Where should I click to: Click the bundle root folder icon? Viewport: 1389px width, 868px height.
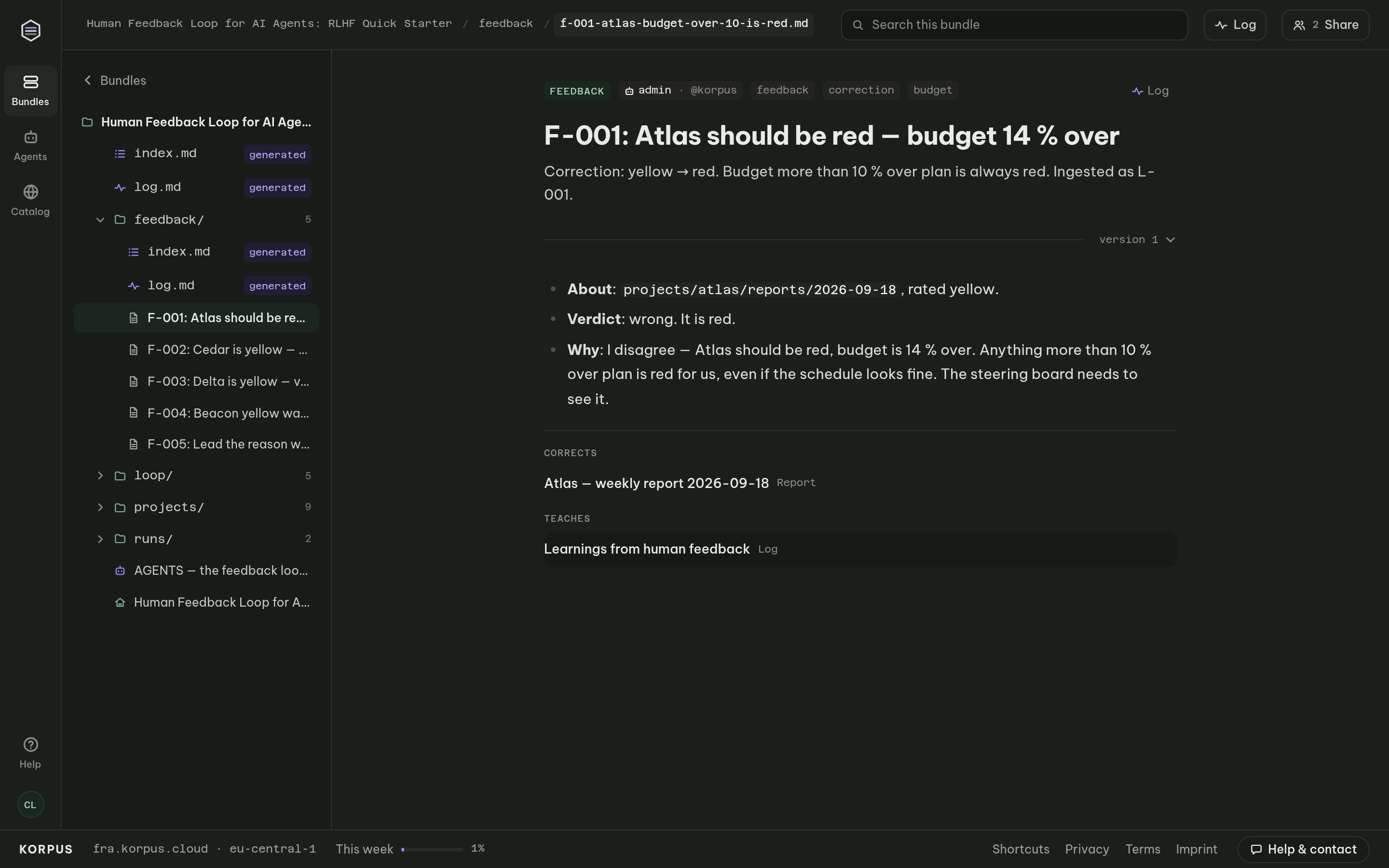point(87,122)
